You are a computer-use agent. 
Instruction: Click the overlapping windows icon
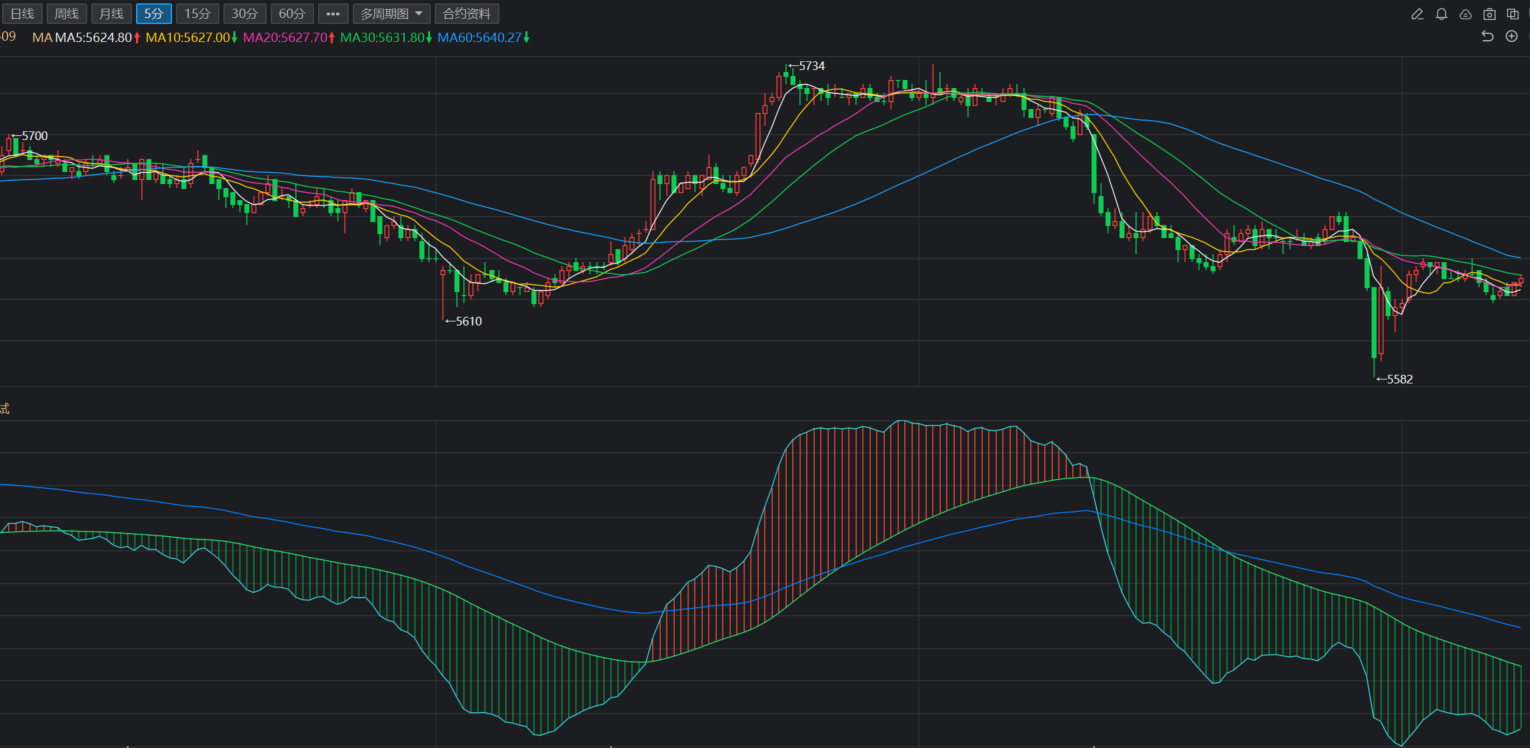(1513, 14)
